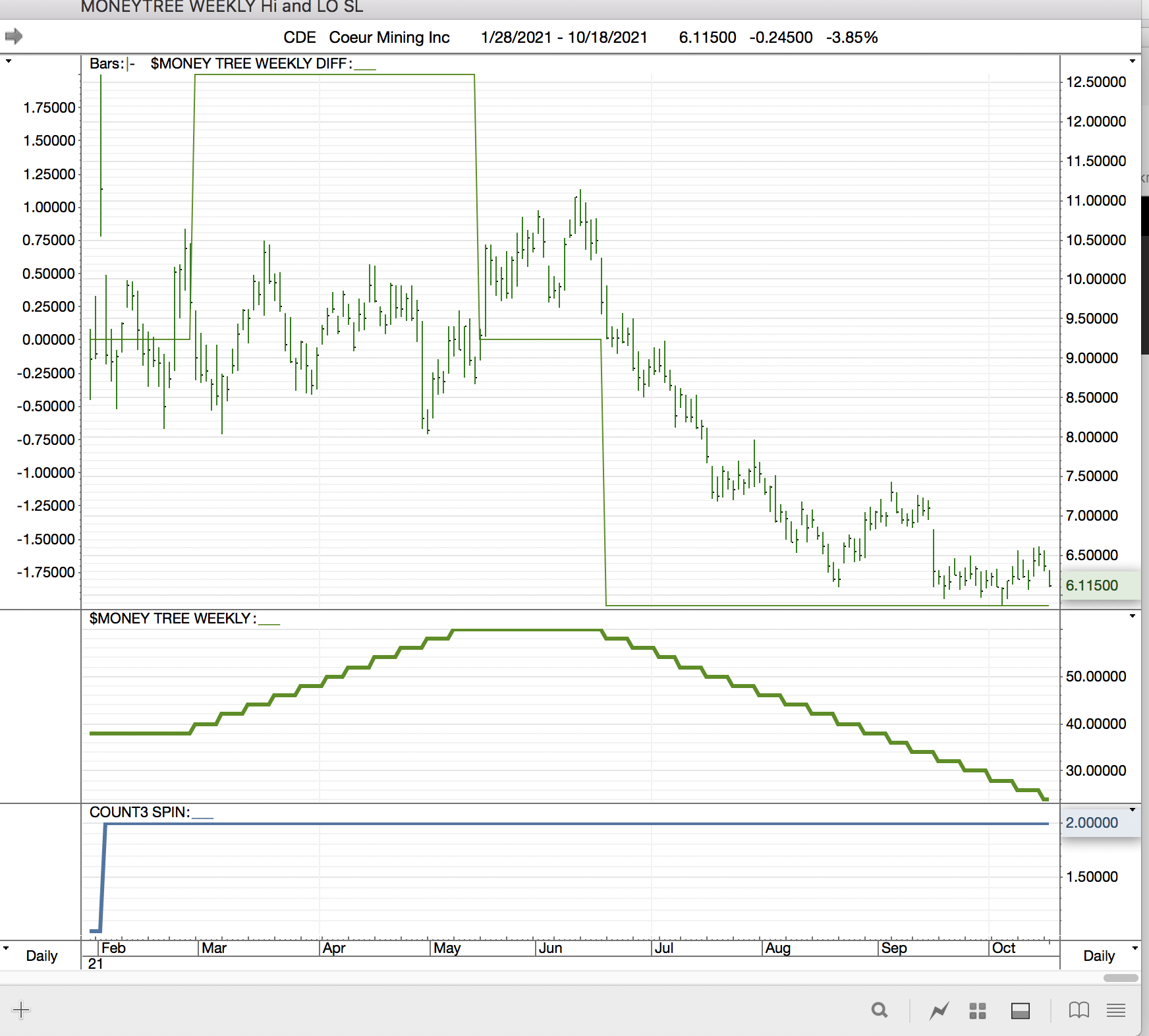Viewport: 1149px width, 1036px height.
Task: Toggle the split pane layout icon
Action: click(x=1020, y=1010)
